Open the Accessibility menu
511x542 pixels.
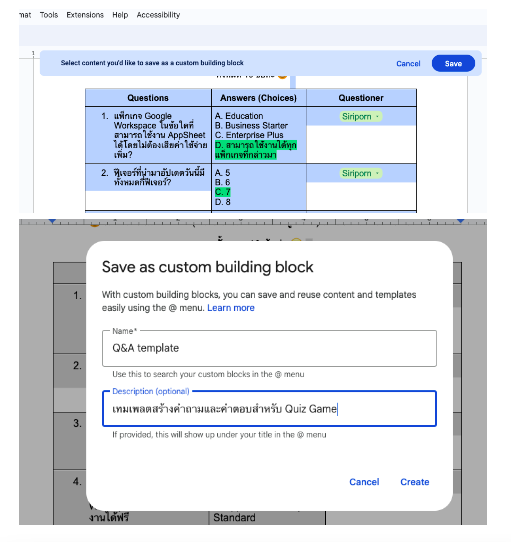click(x=158, y=15)
